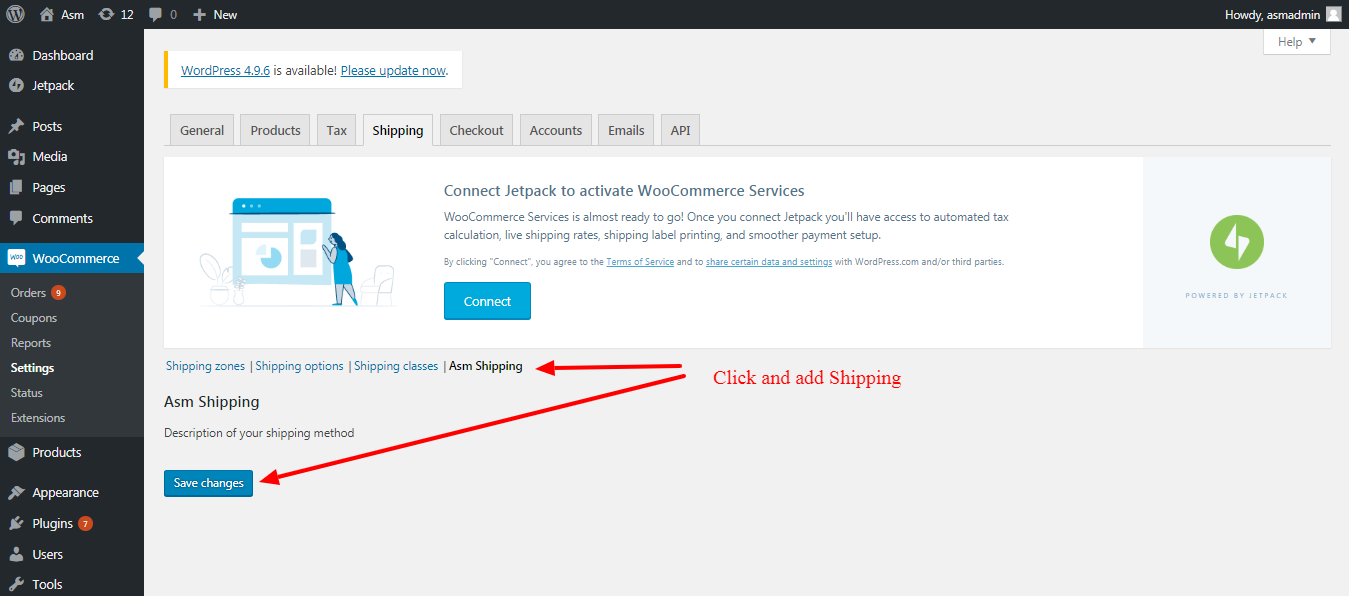Open the Tax tab
Screen dimensions: 1349x596
click(x=337, y=130)
